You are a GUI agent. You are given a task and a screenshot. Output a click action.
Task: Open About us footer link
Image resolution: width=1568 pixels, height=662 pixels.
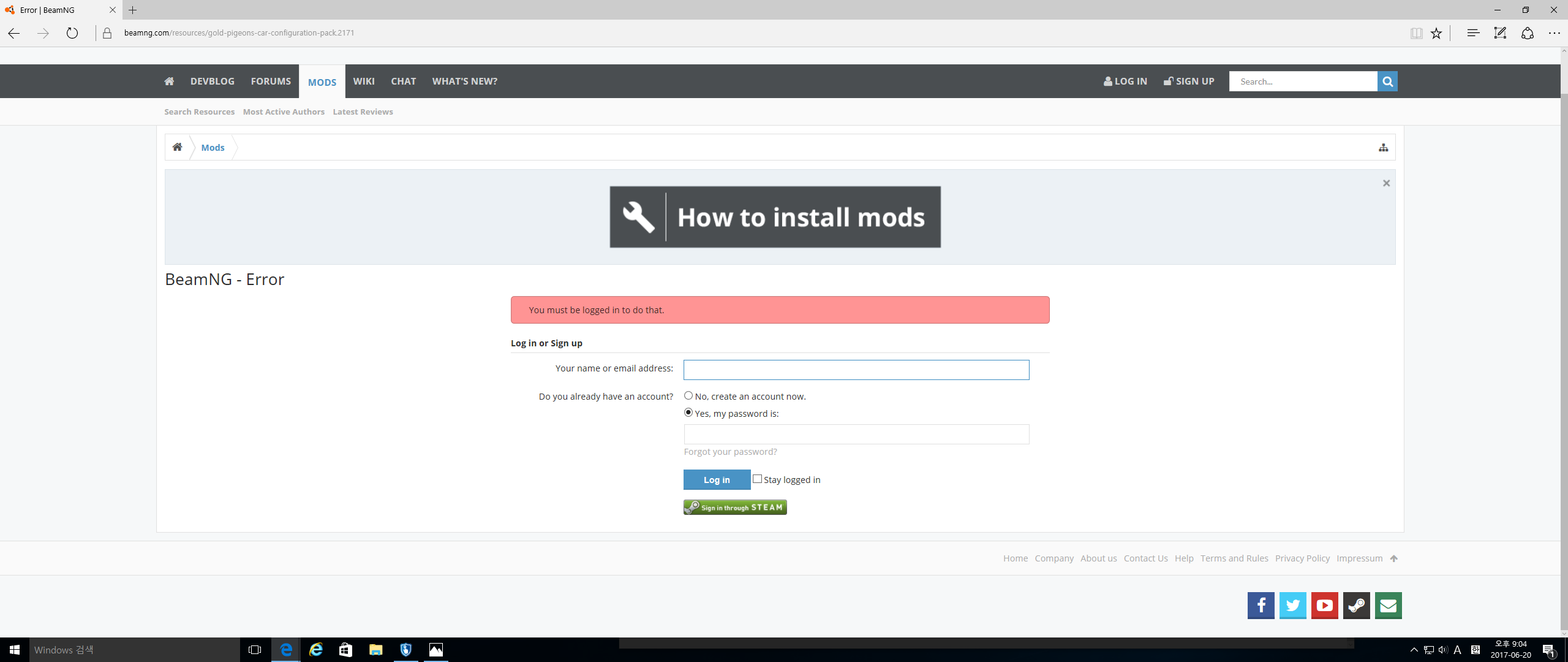[x=1098, y=558]
